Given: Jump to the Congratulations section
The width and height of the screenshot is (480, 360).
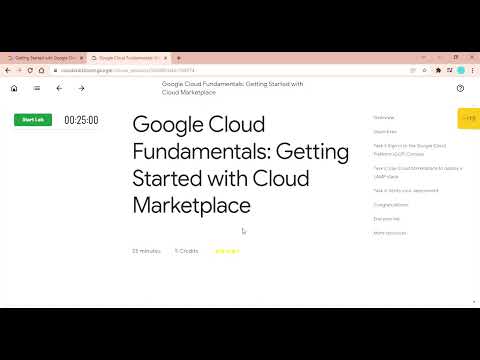Looking at the screenshot, I should coord(391,205).
